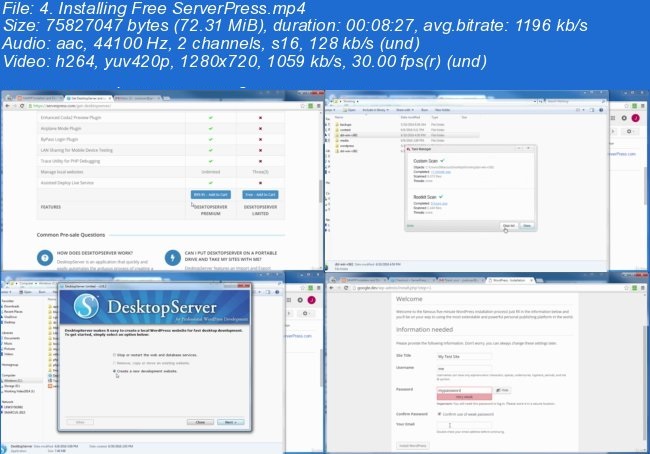
Task: Add DesktopServer Premium to cart
Action: coord(211,194)
